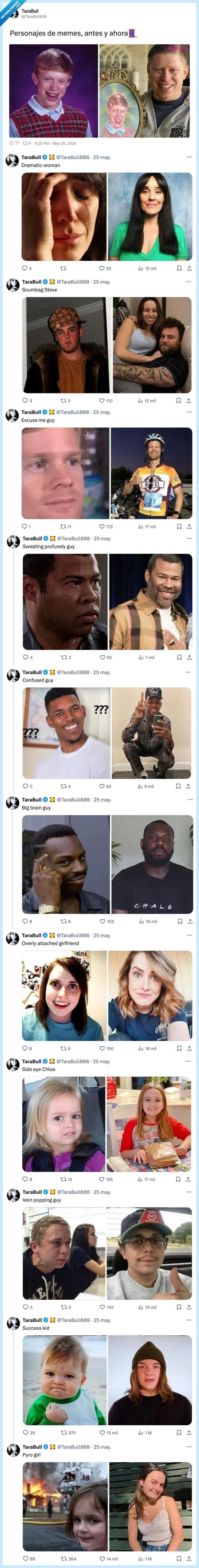The width and height of the screenshot is (199, 1568).
Task: Bookmark the Vein popping guy tweet
Action: [x=178, y=1307]
